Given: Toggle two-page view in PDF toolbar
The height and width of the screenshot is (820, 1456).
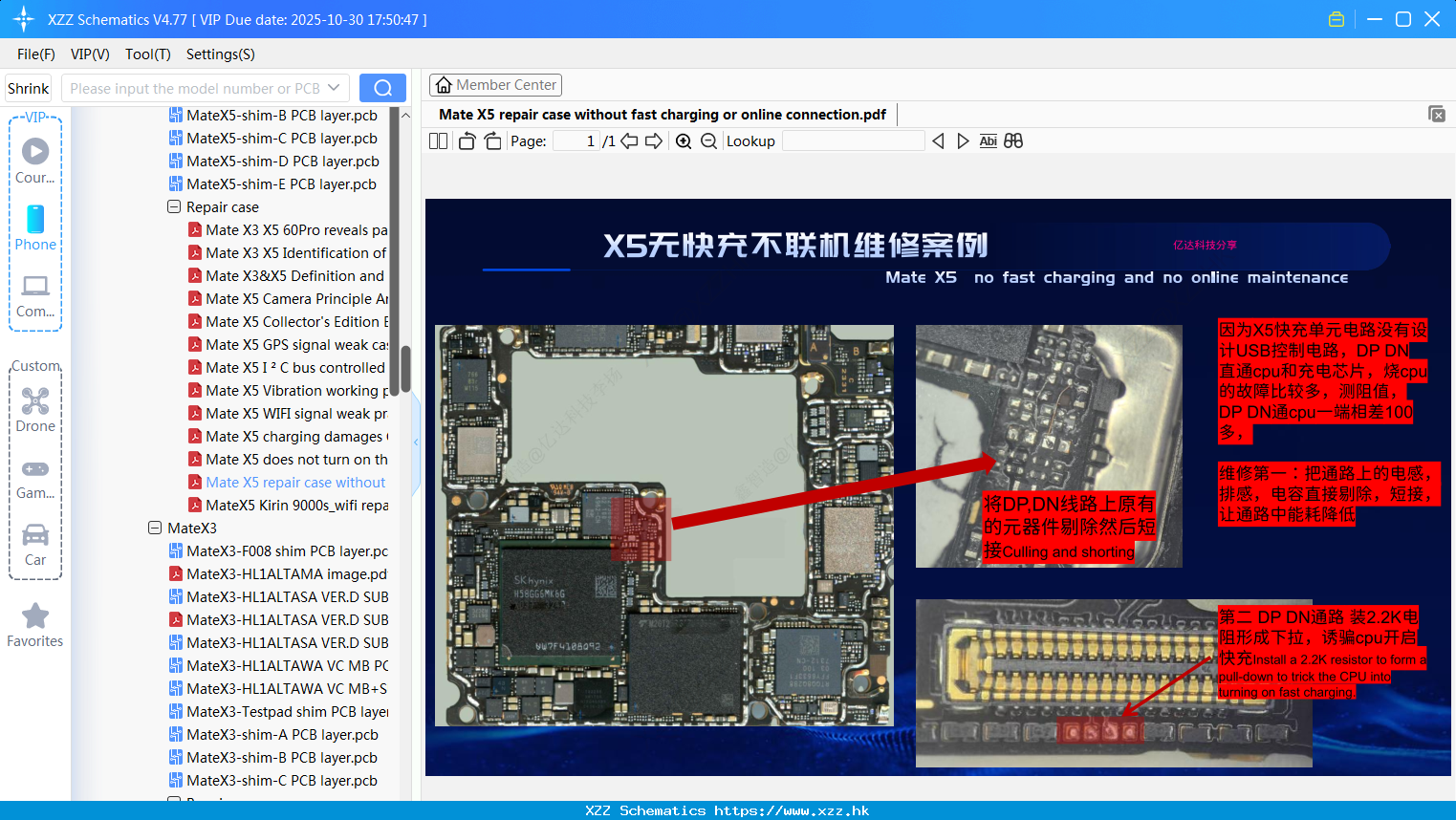Looking at the screenshot, I should [x=438, y=140].
